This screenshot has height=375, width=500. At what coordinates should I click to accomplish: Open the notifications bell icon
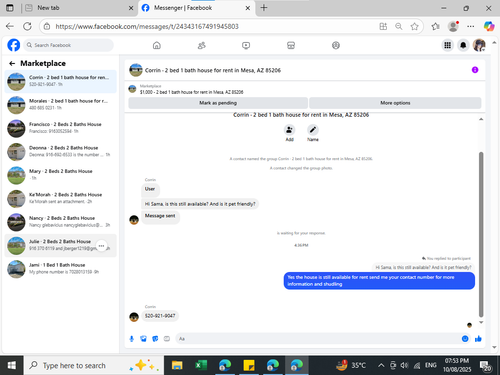(x=463, y=45)
